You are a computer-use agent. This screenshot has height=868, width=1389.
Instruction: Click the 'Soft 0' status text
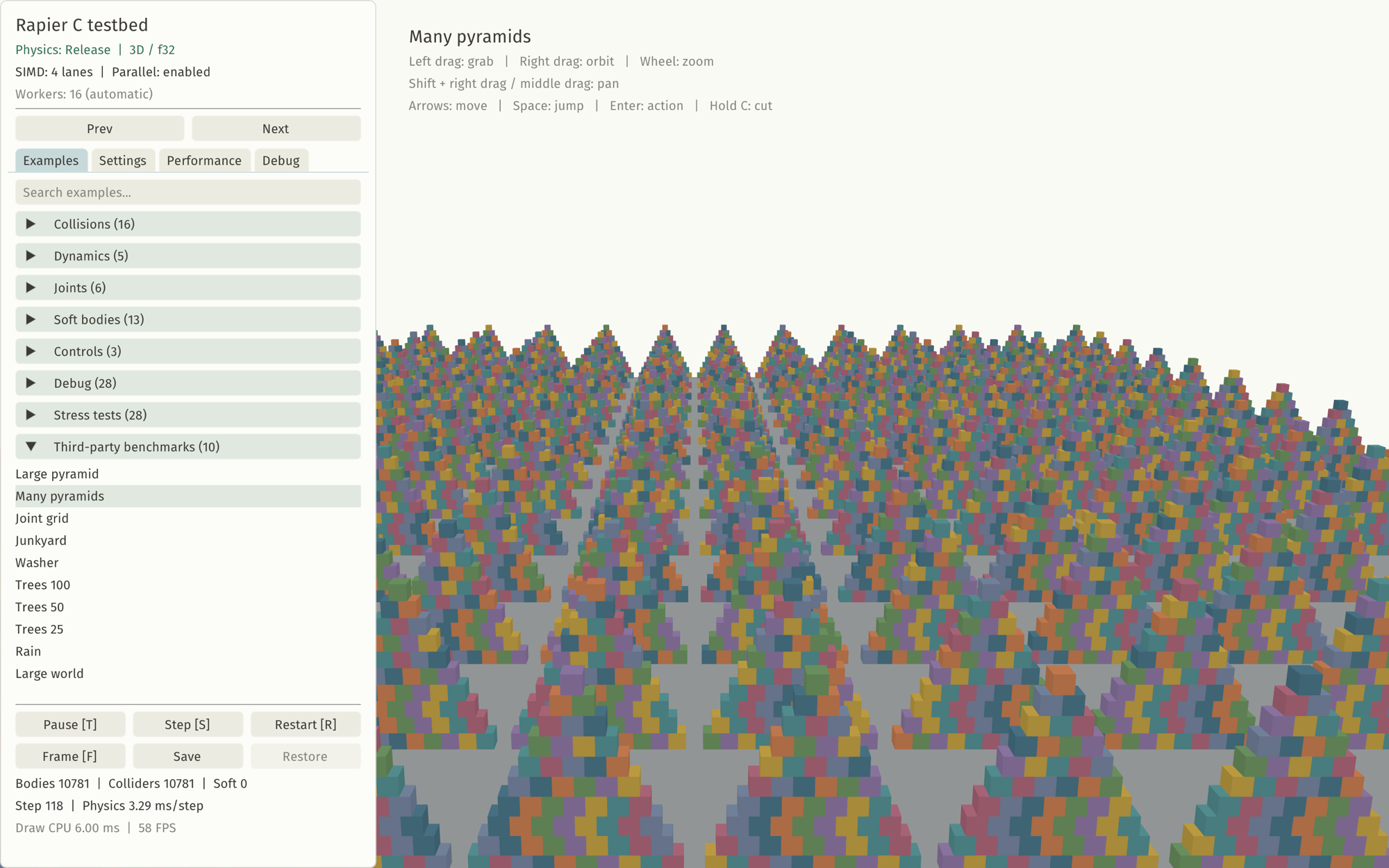click(x=231, y=783)
